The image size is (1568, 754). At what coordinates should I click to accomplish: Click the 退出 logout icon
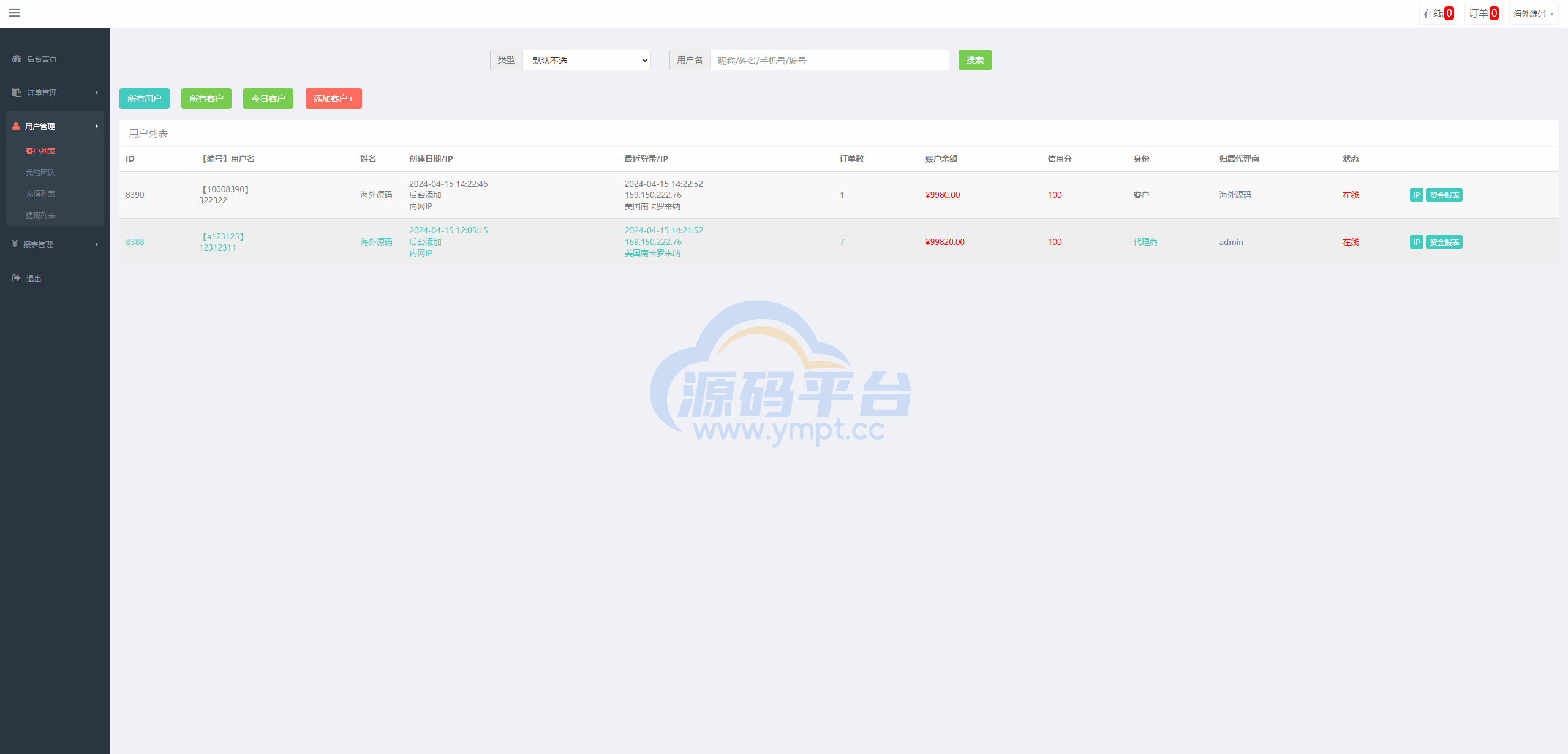17,278
